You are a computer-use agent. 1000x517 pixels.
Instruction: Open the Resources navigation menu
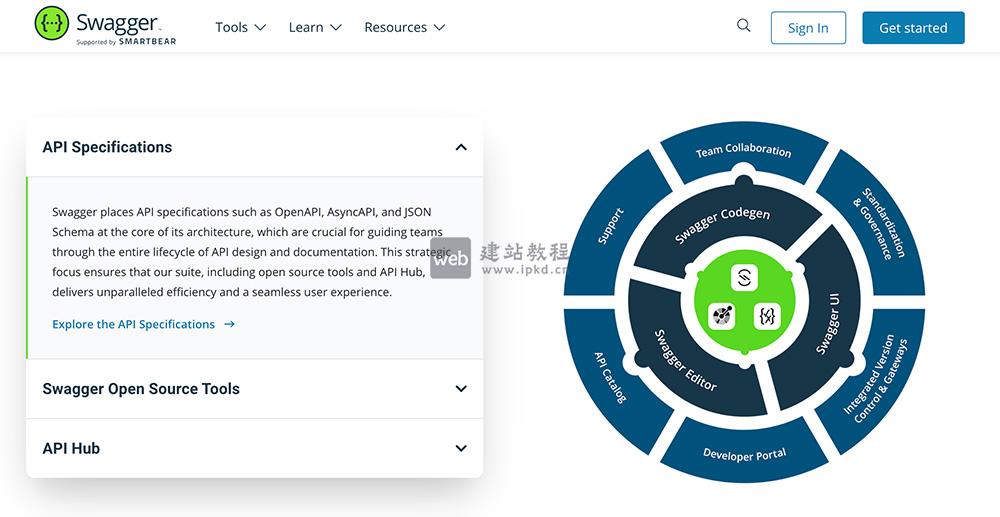(404, 27)
